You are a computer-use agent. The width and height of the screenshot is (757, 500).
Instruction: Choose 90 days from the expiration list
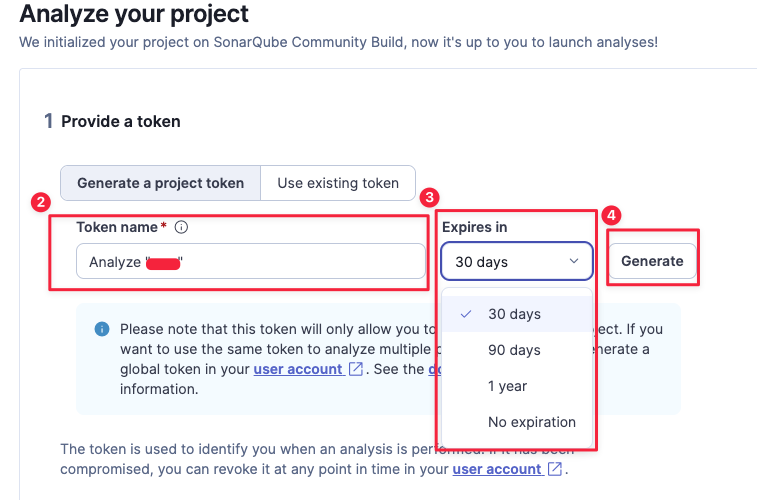pyautogui.click(x=514, y=350)
